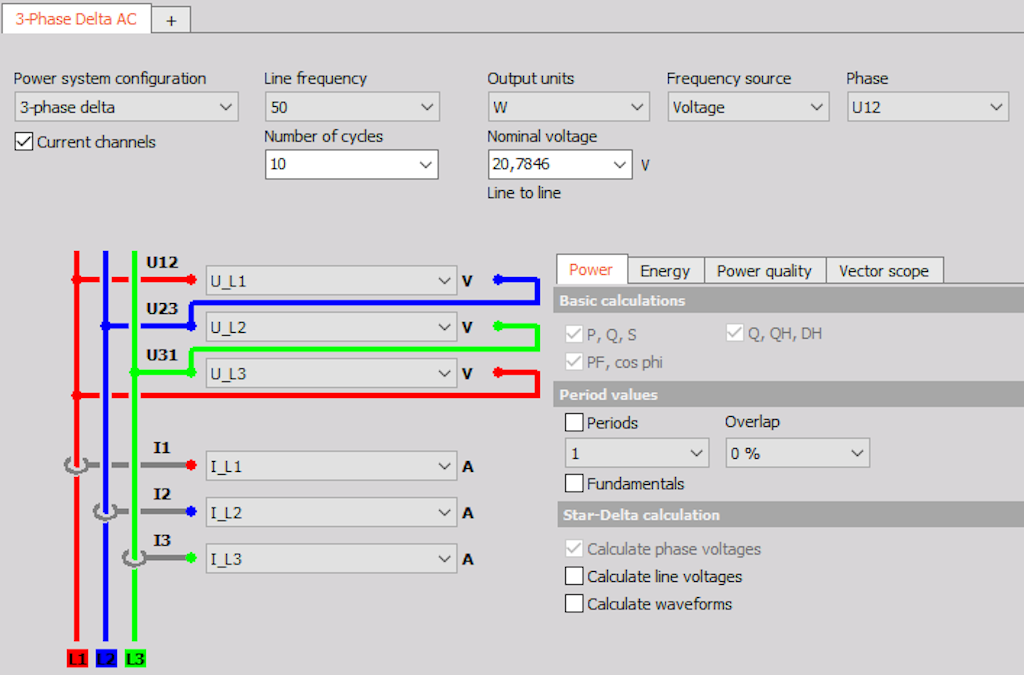Click the U12 label
This screenshot has width=1024, height=675.
coord(162,262)
